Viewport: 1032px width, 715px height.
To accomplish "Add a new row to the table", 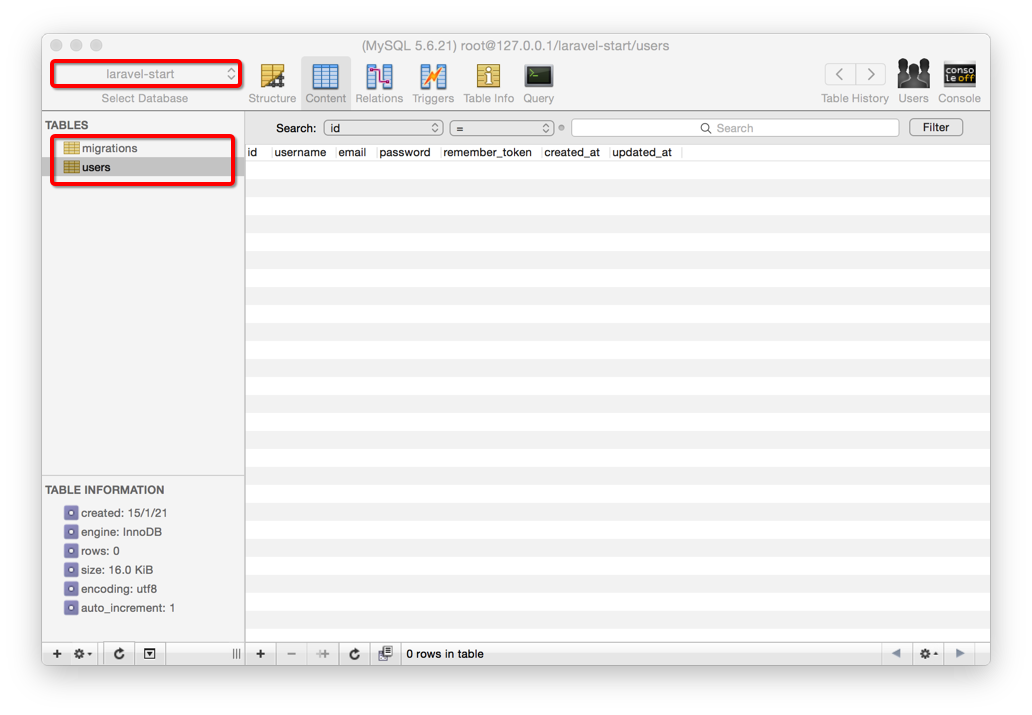I will coord(261,654).
